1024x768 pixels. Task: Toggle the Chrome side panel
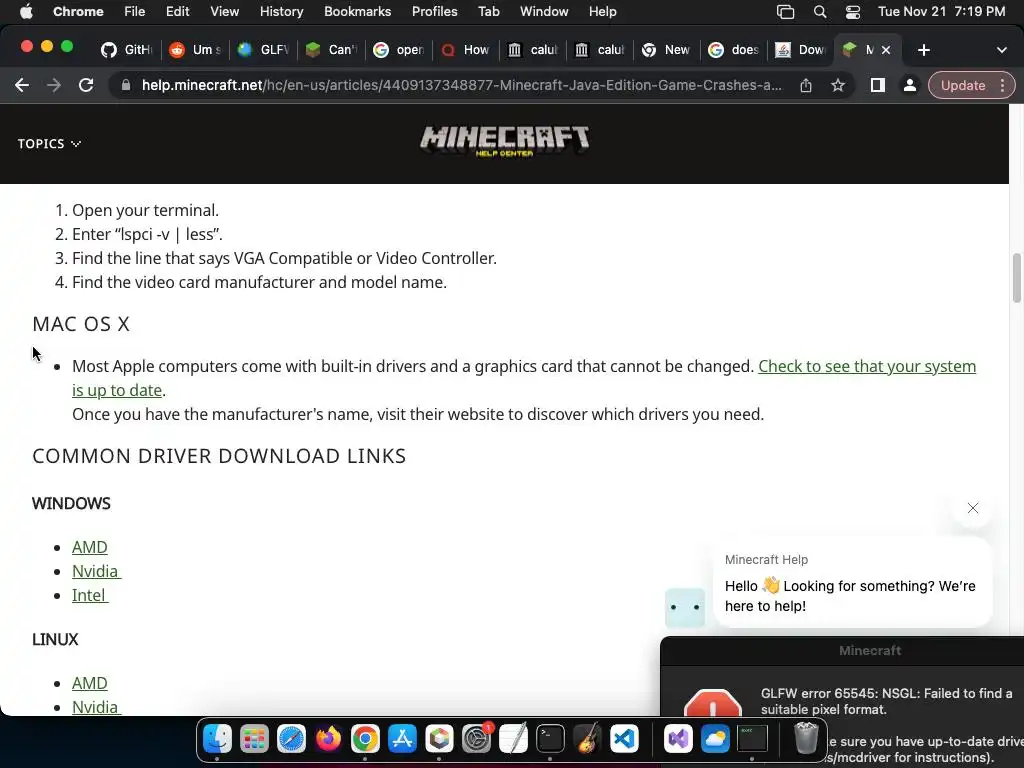coord(878,85)
